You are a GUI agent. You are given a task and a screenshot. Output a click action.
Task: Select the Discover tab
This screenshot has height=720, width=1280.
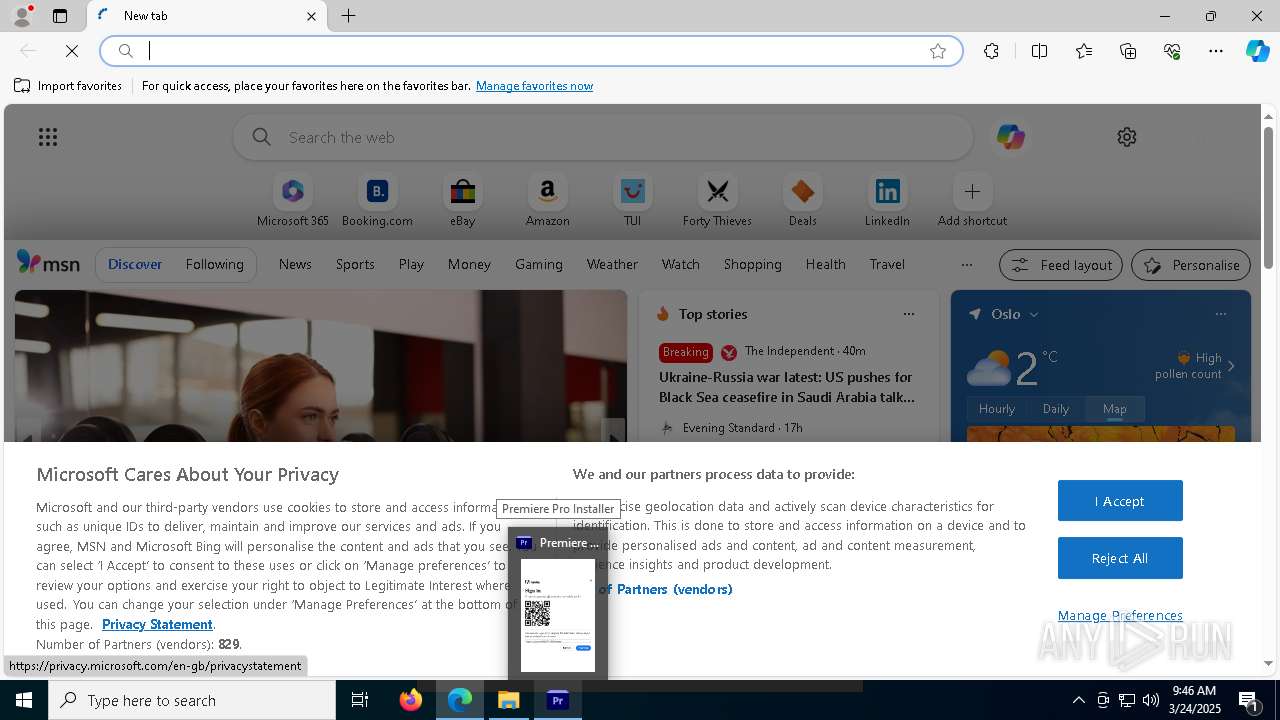(x=135, y=264)
